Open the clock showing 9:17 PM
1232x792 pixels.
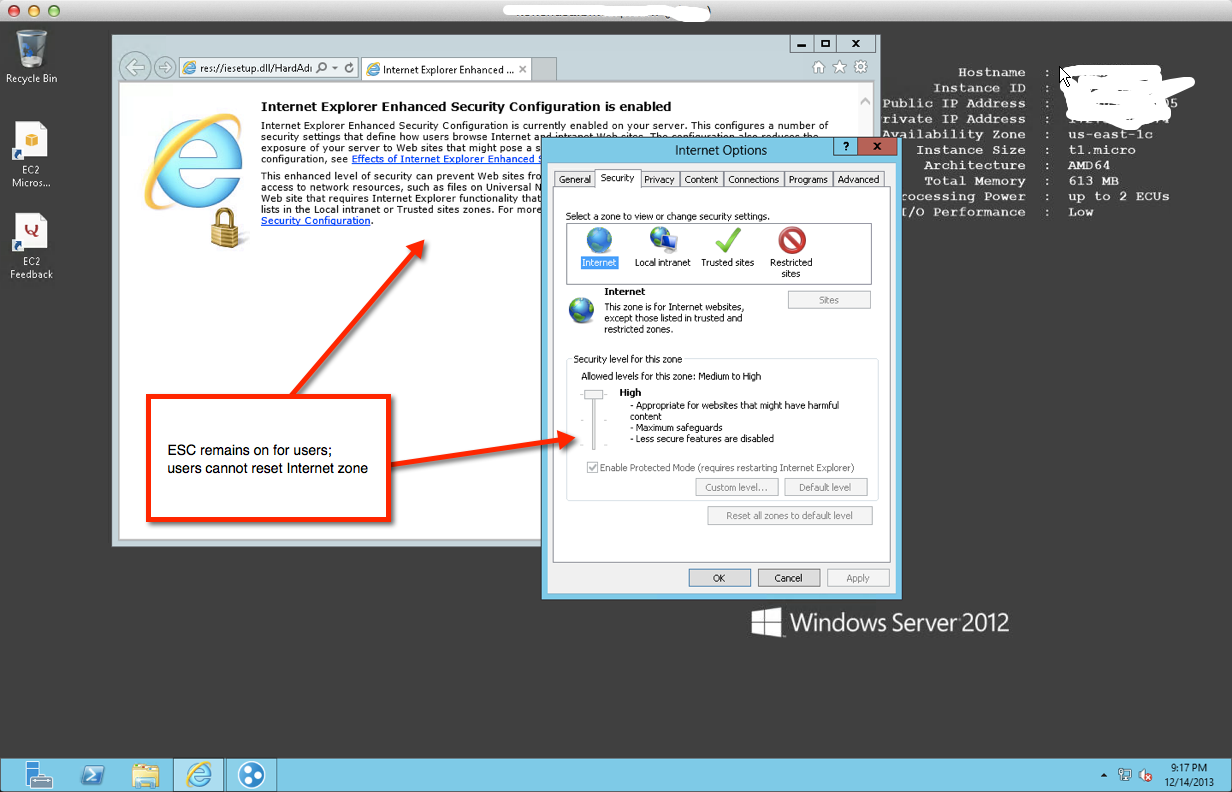(1187, 775)
